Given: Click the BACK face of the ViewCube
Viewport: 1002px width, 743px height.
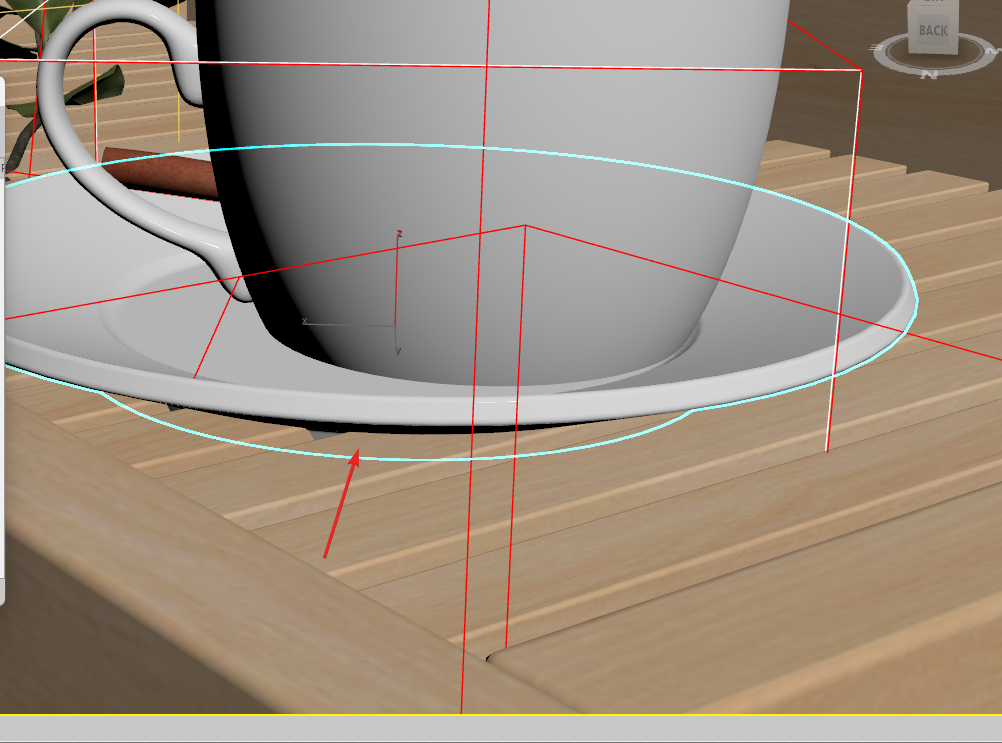Looking at the screenshot, I should point(934,32).
